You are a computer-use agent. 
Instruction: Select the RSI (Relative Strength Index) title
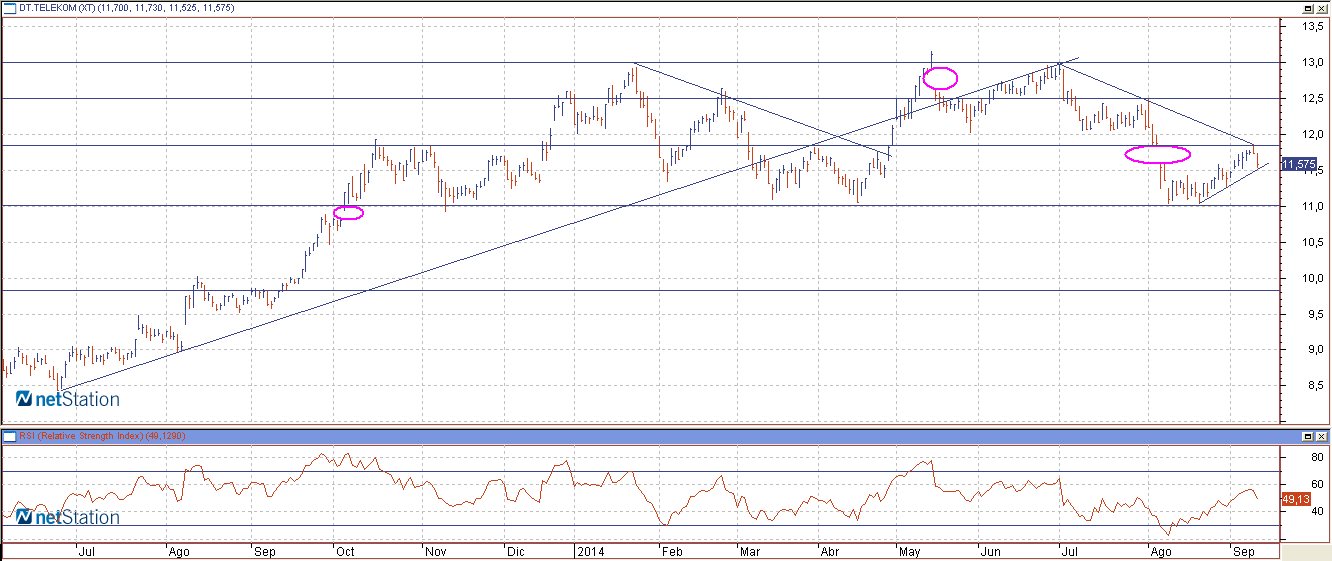pos(82,437)
